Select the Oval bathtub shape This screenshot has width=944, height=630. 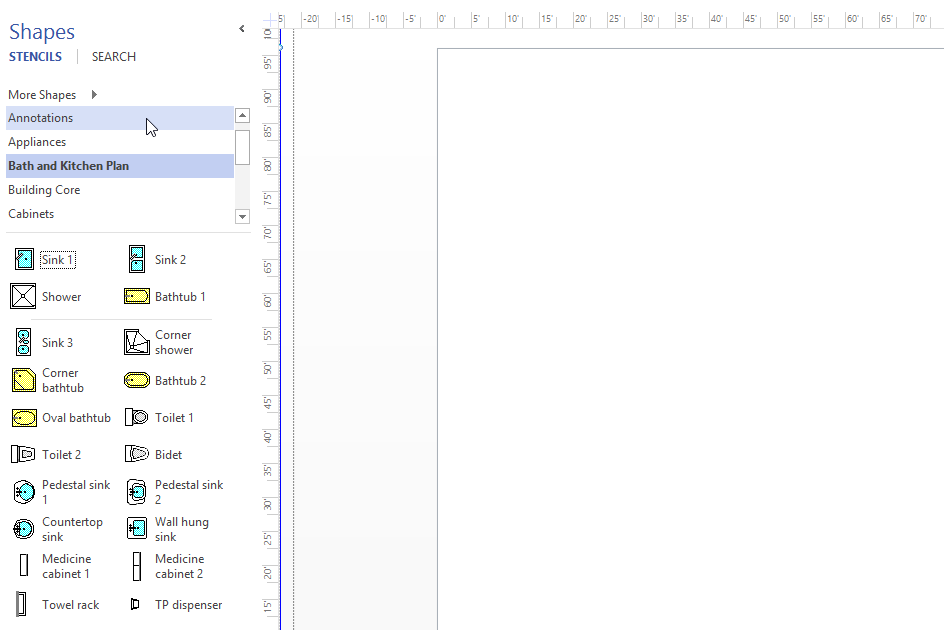[22, 417]
